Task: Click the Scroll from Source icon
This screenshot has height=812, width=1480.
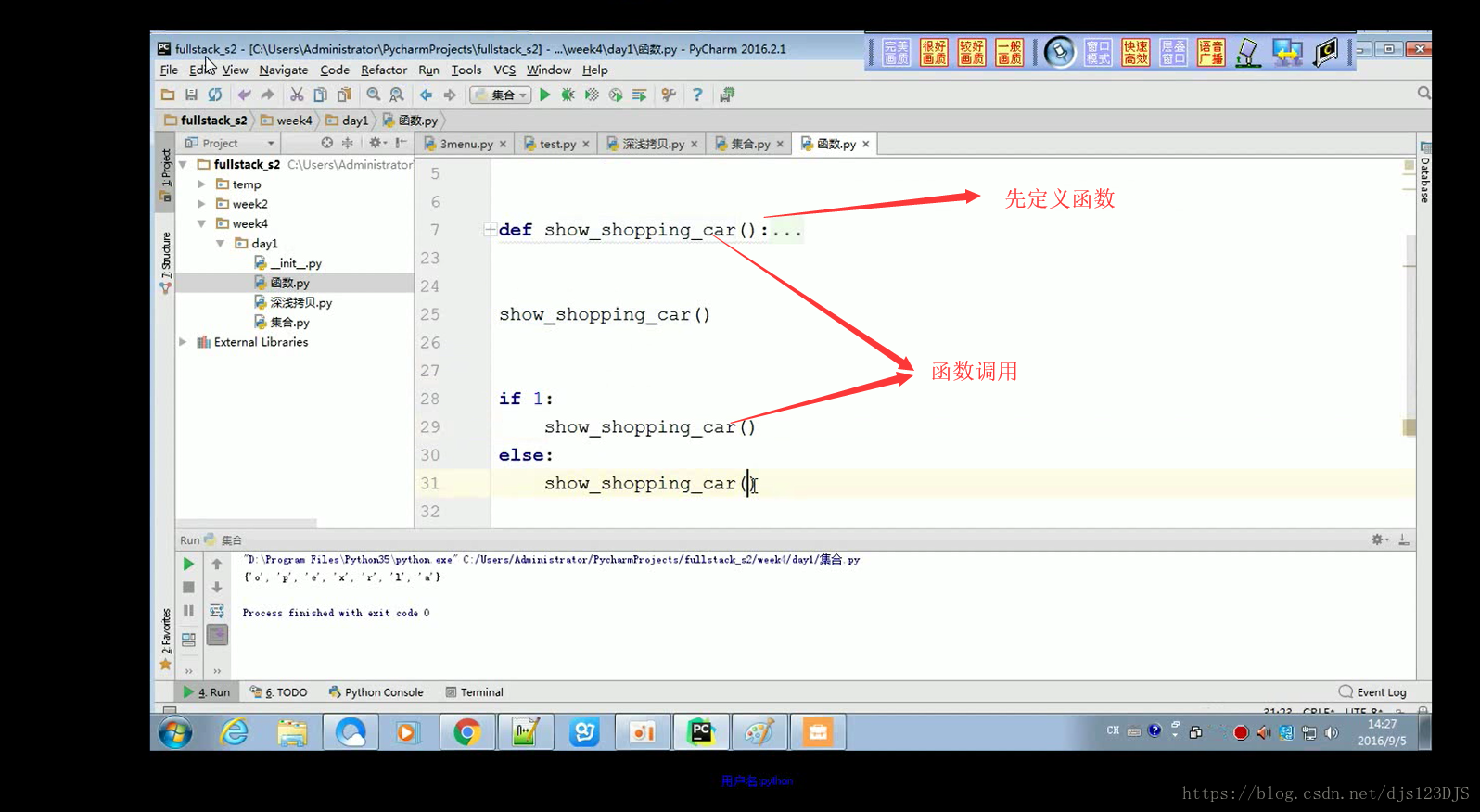Action: [326, 143]
